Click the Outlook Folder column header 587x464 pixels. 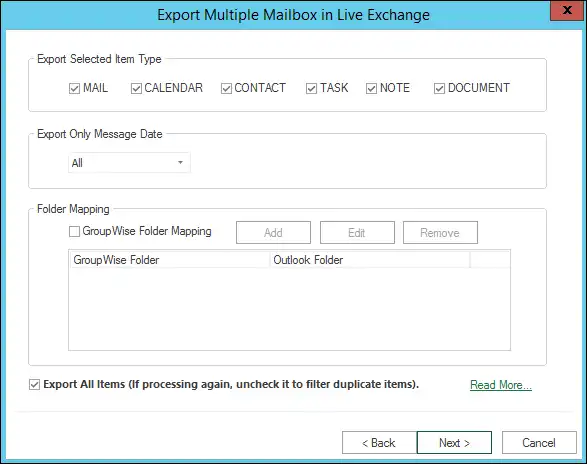pos(370,260)
